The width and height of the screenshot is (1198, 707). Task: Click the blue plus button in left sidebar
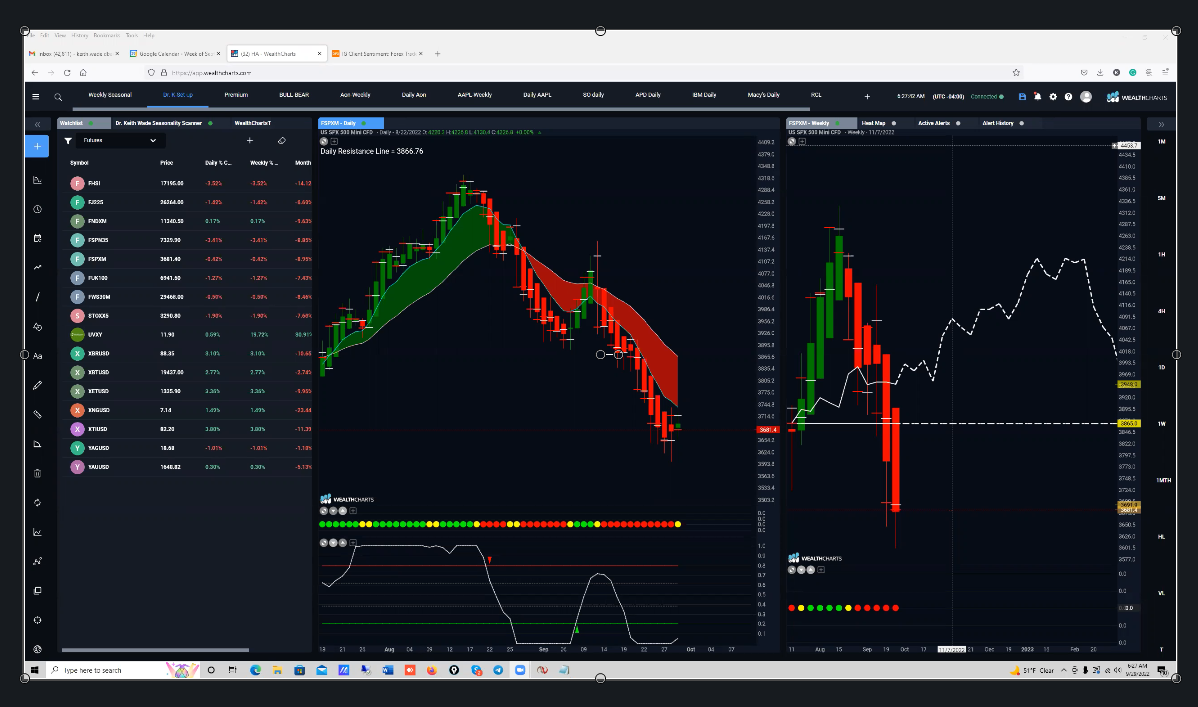[37, 146]
